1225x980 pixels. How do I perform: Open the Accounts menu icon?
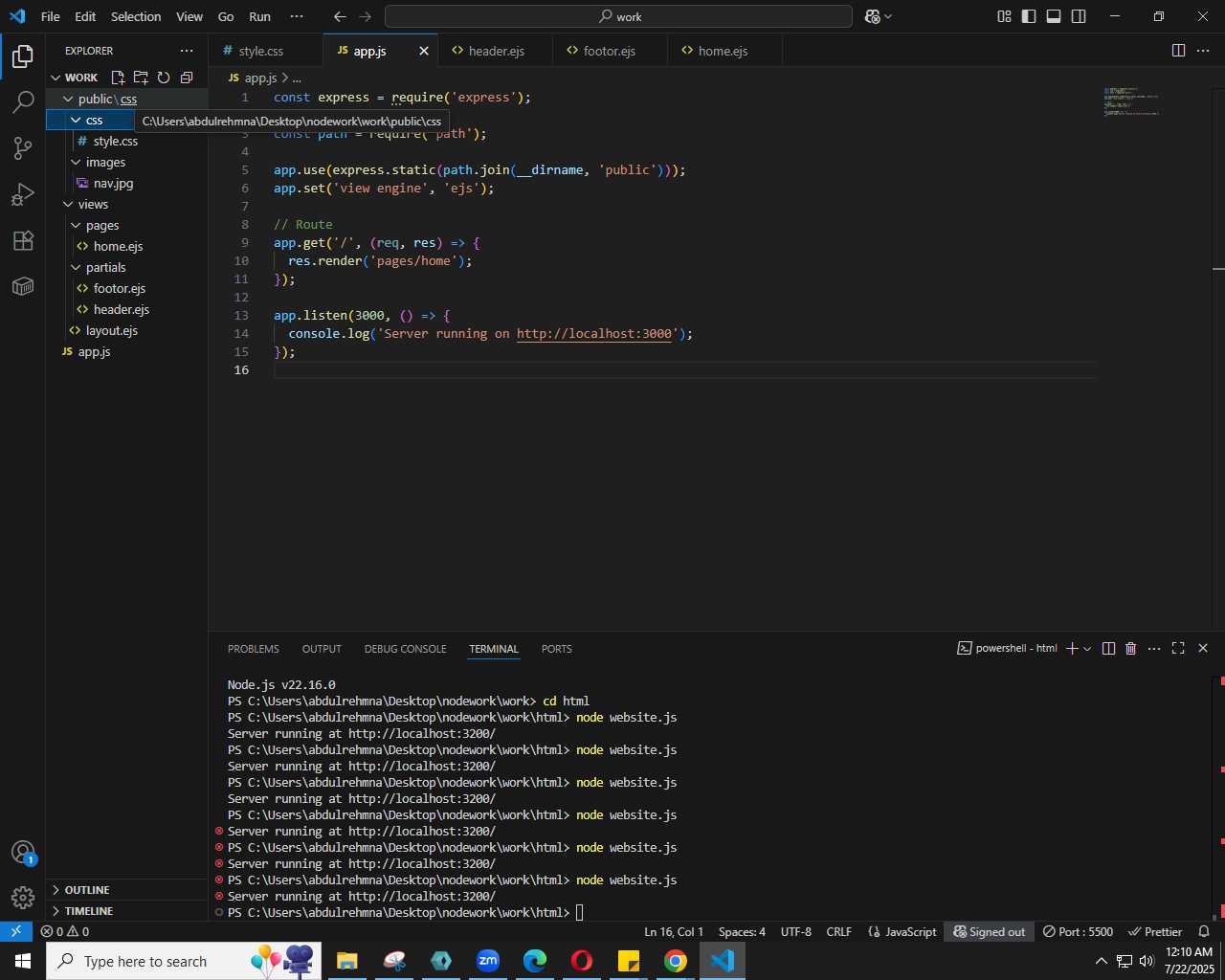(23, 853)
